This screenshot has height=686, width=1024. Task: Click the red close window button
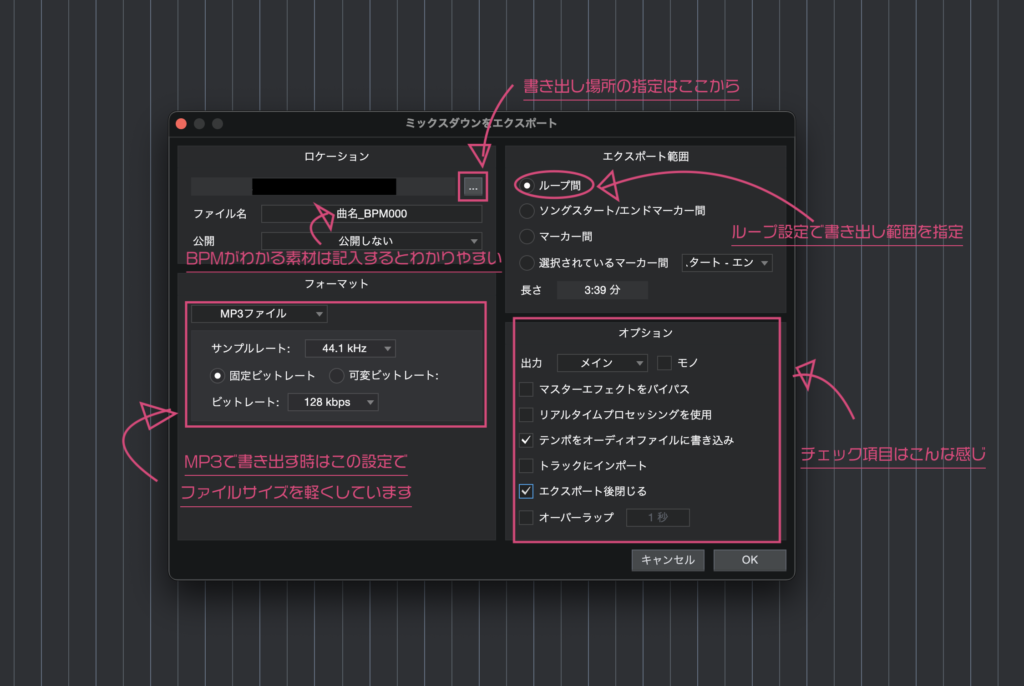(181, 123)
